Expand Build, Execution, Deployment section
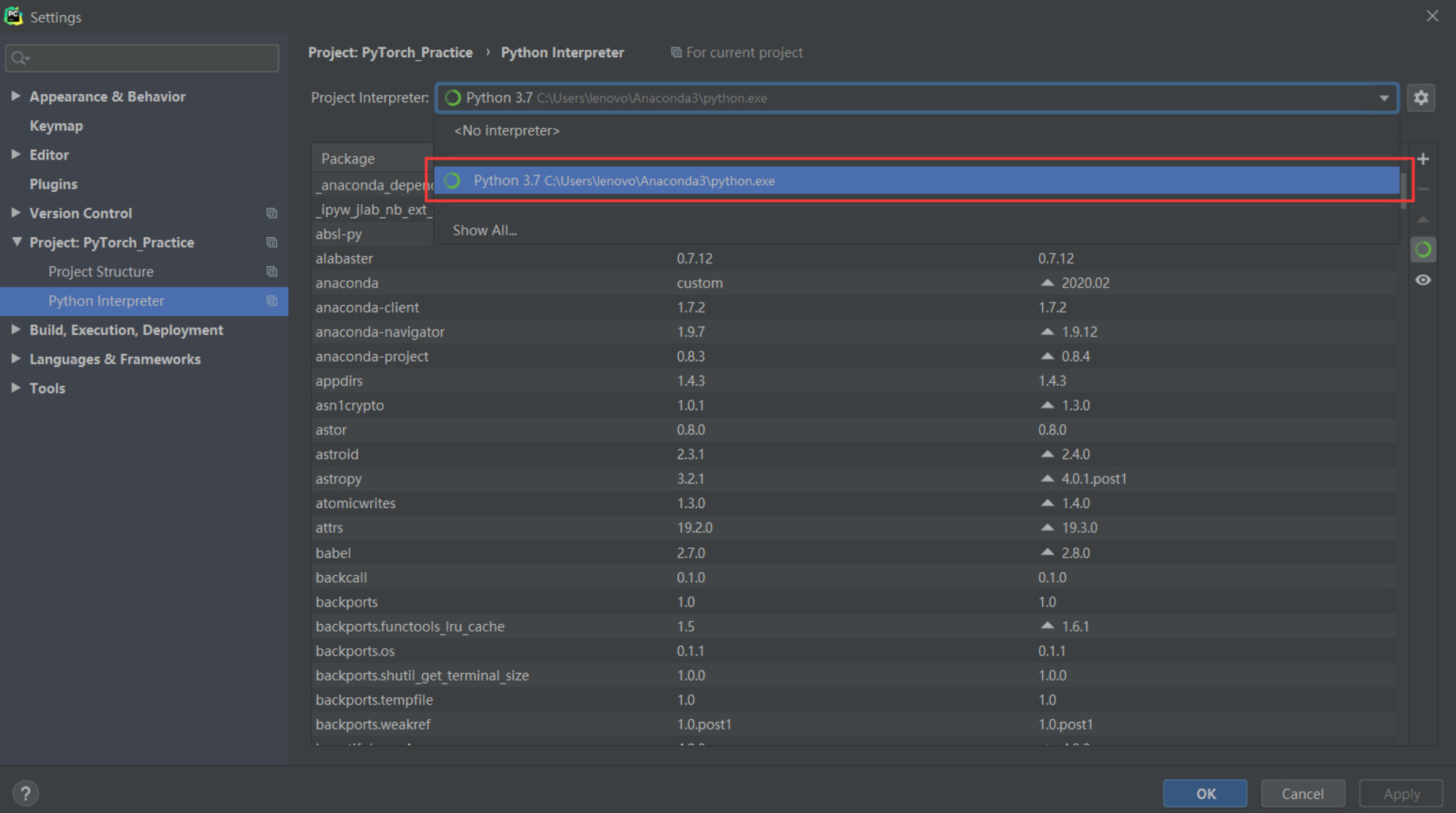Viewport: 1456px width, 813px height. [x=15, y=330]
